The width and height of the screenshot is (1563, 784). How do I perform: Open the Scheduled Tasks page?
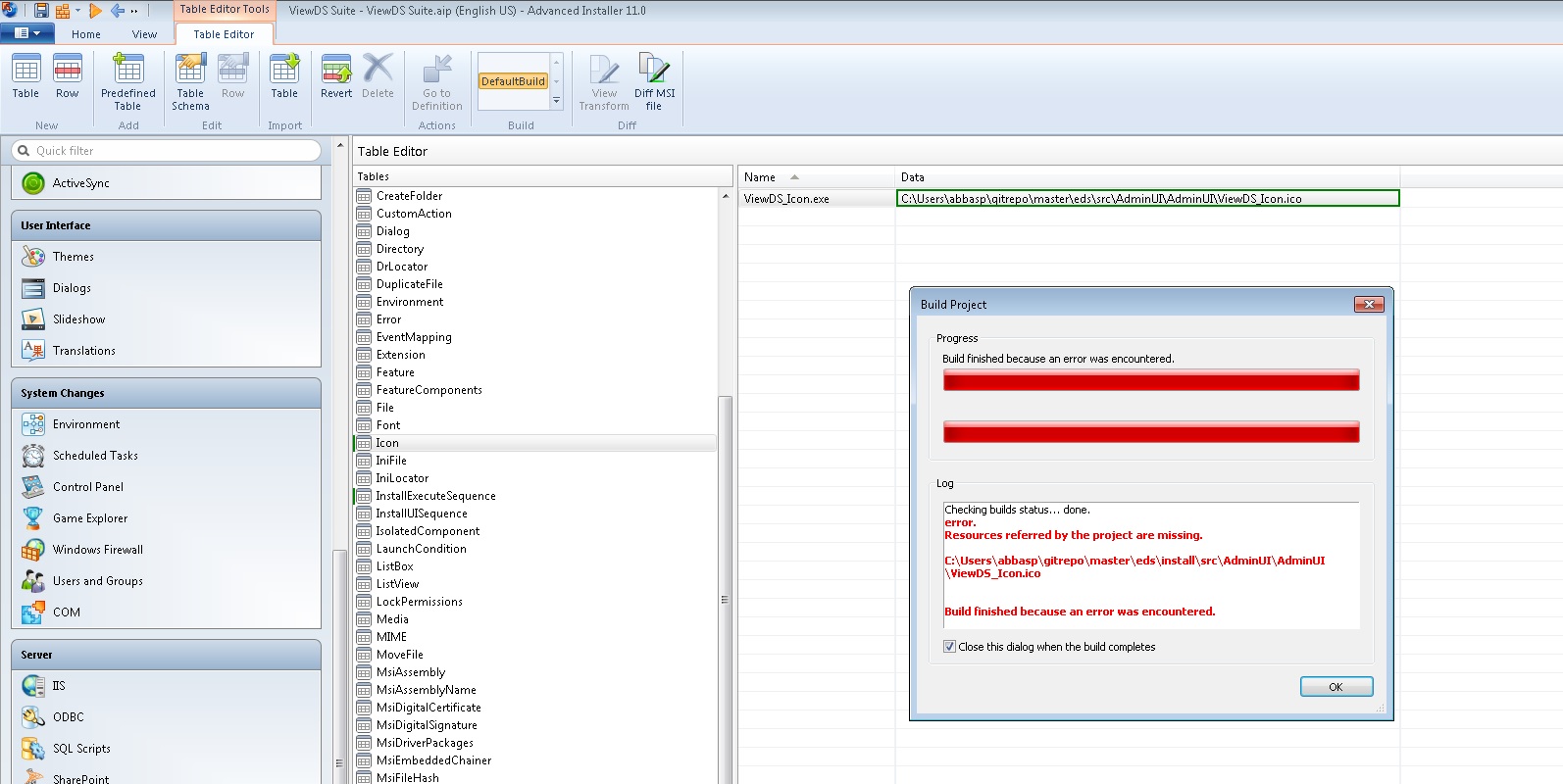coord(95,456)
